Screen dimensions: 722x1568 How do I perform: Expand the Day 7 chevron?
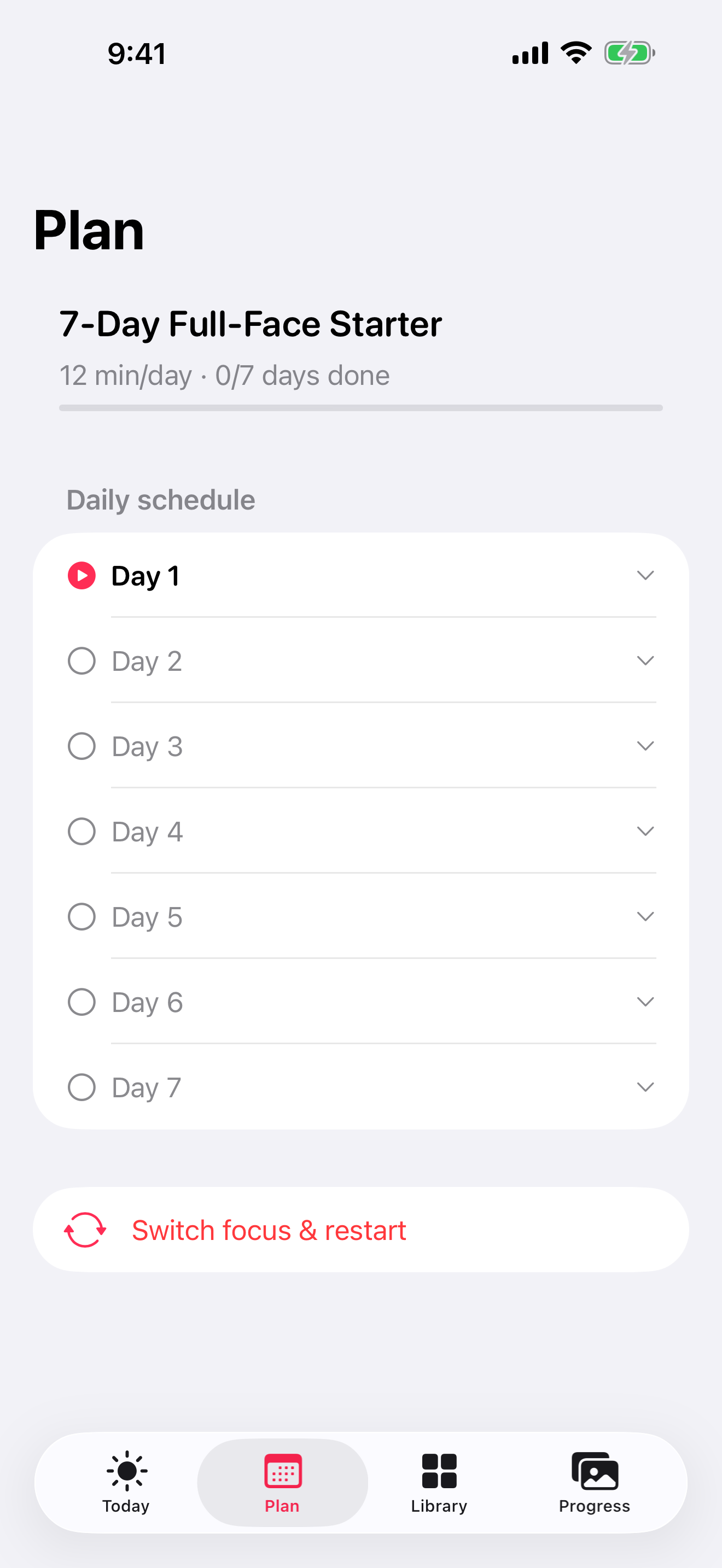pos(645,1086)
